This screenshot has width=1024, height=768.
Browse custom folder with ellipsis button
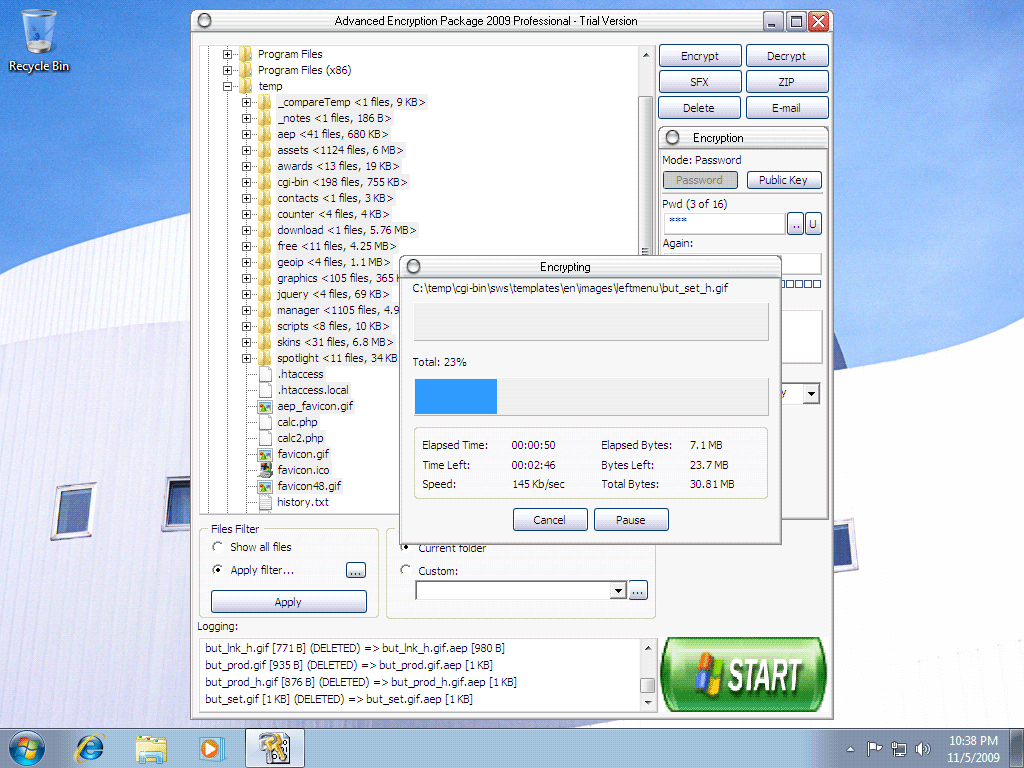pos(638,591)
